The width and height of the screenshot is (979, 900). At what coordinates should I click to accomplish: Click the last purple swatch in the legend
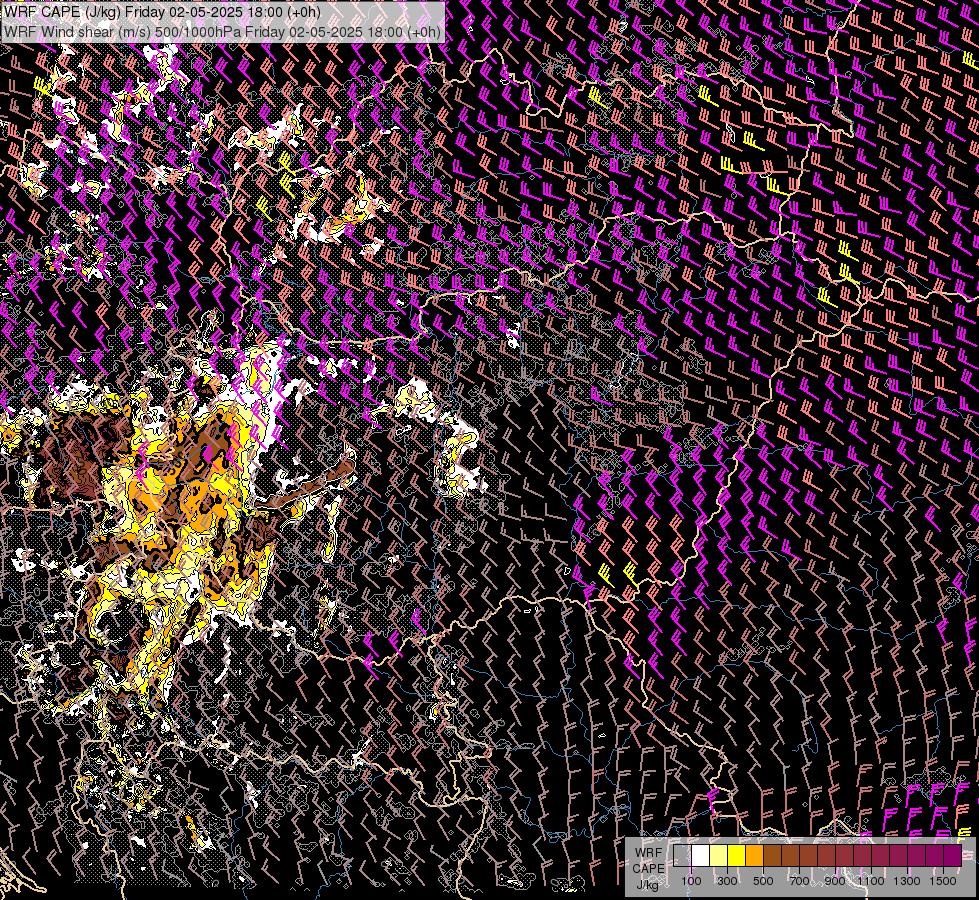point(953,855)
